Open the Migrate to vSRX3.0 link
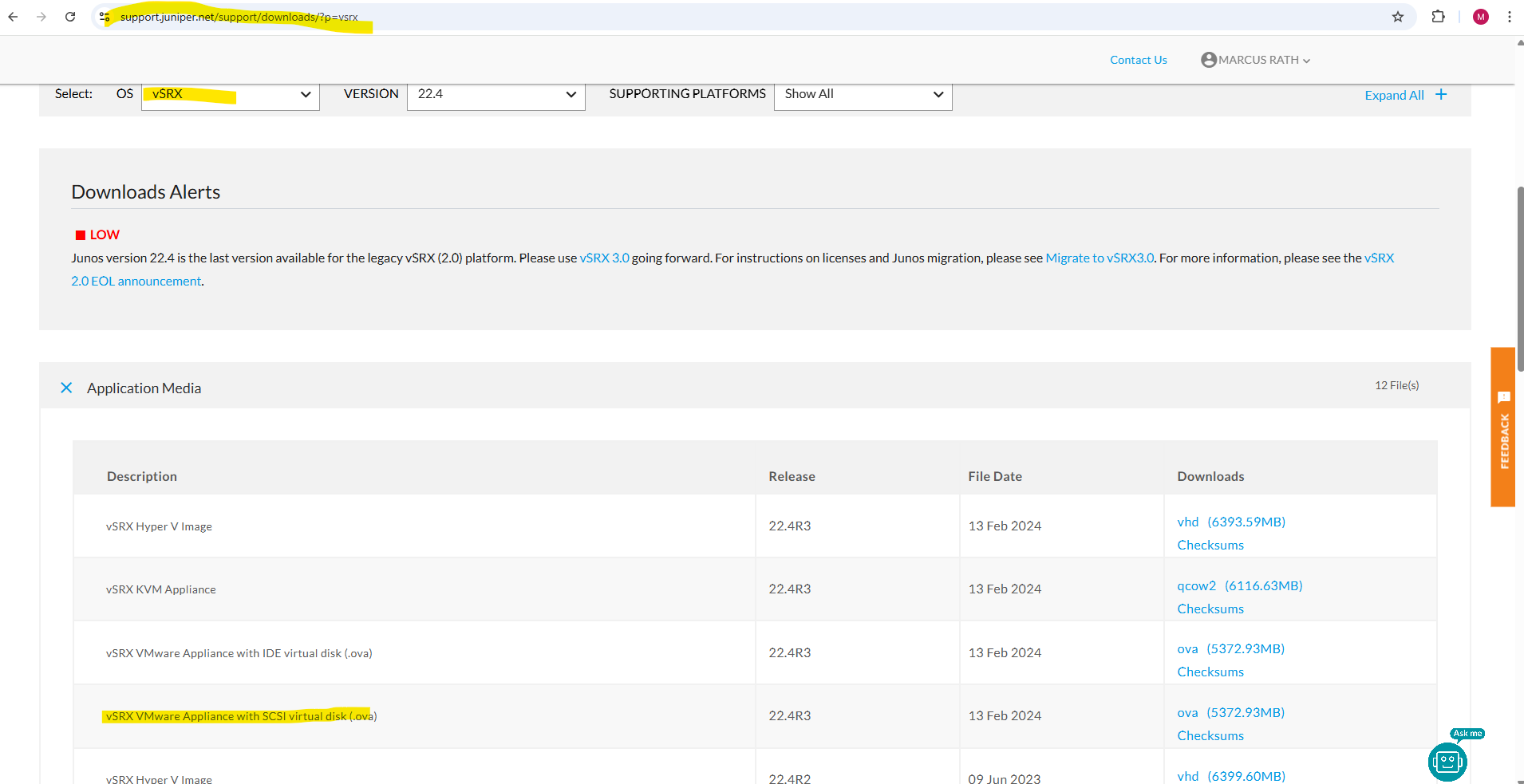 (x=1100, y=258)
